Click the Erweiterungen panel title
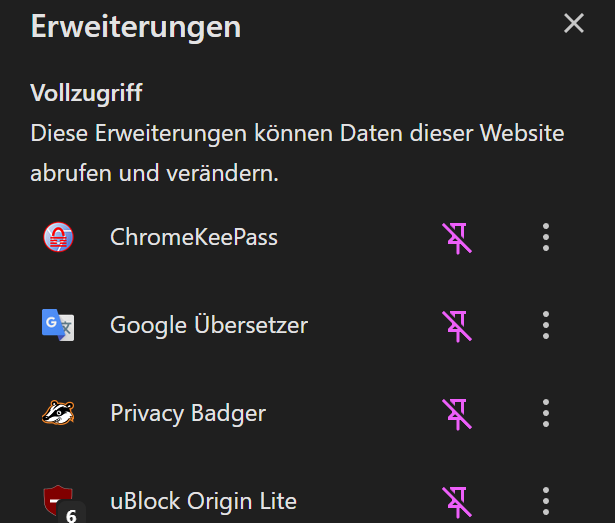This screenshot has width=615, height=523. pyautogui.click(x=136, y=26)
